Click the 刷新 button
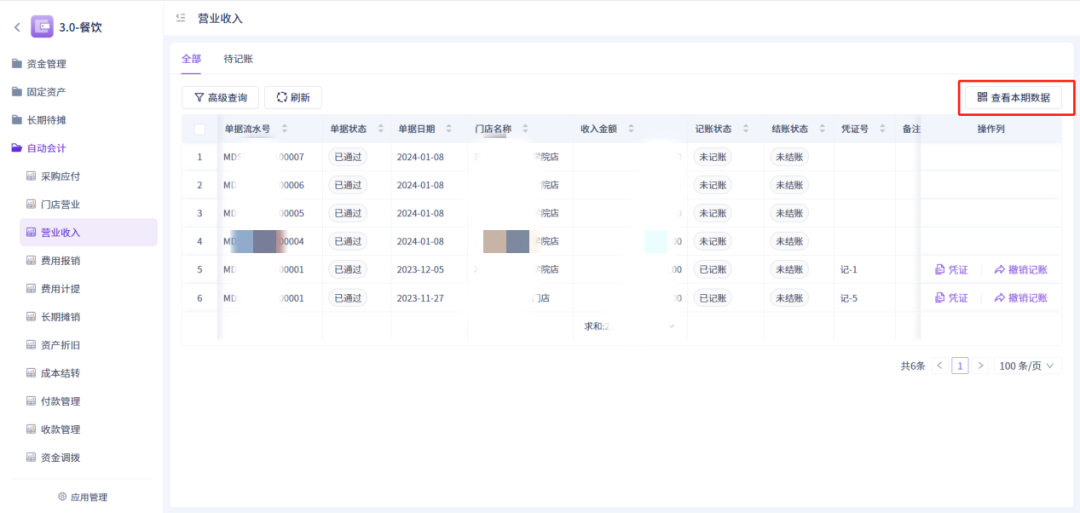 click(293, 98)
